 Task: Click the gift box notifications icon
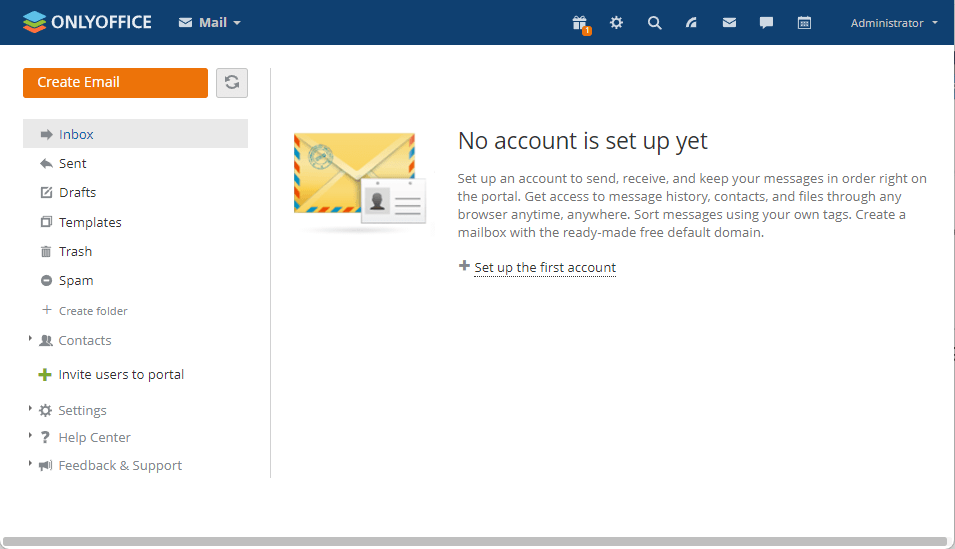point(579,23)
